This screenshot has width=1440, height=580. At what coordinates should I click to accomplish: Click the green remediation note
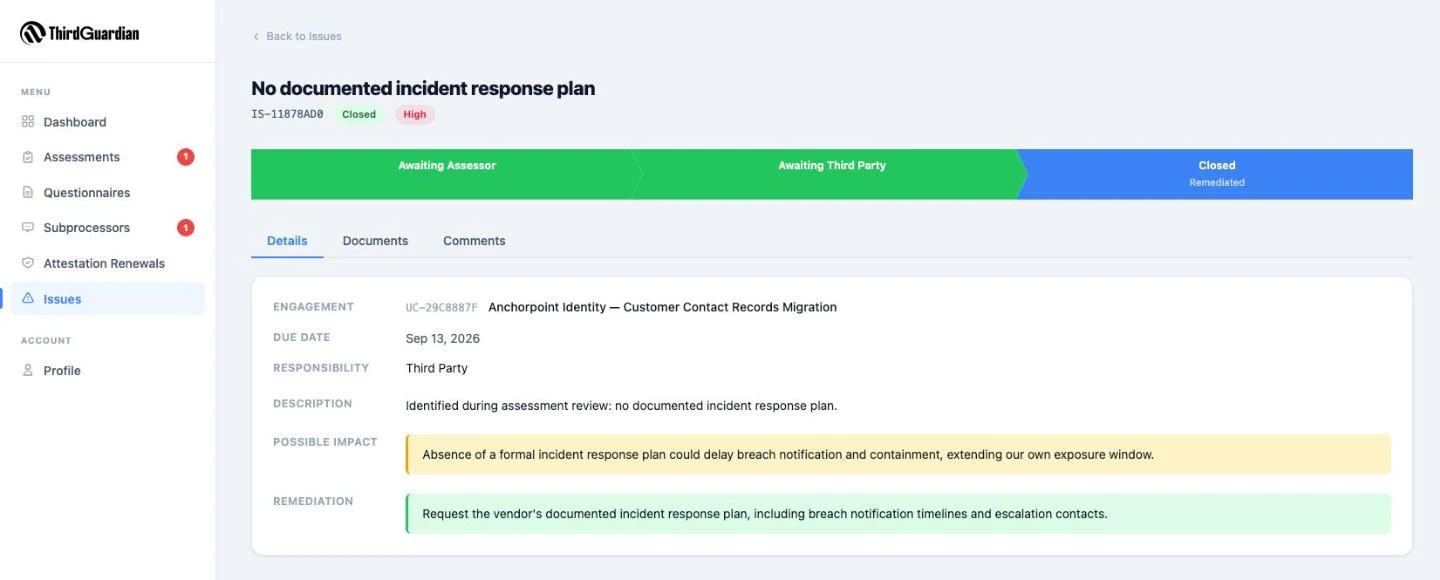[898, 514]
